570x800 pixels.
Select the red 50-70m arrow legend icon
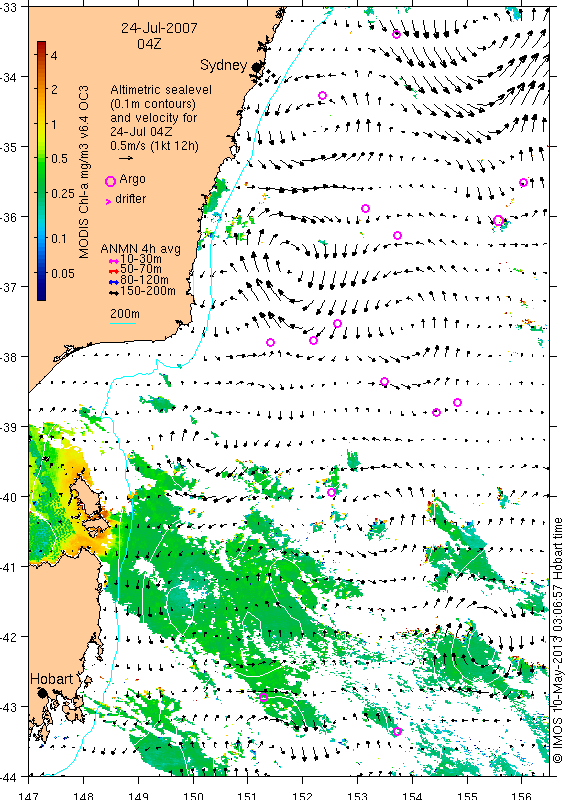click(x=114, y=271)
